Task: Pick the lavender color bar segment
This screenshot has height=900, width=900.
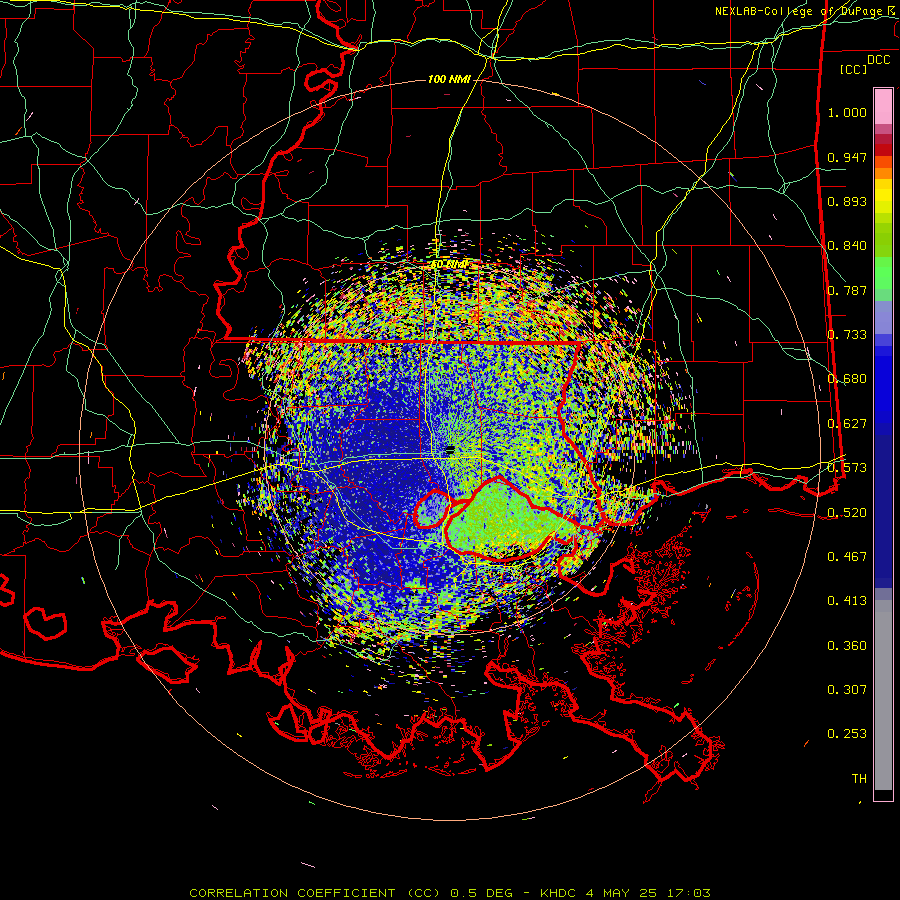Action: pyautogui.click(x=883, y=318)
